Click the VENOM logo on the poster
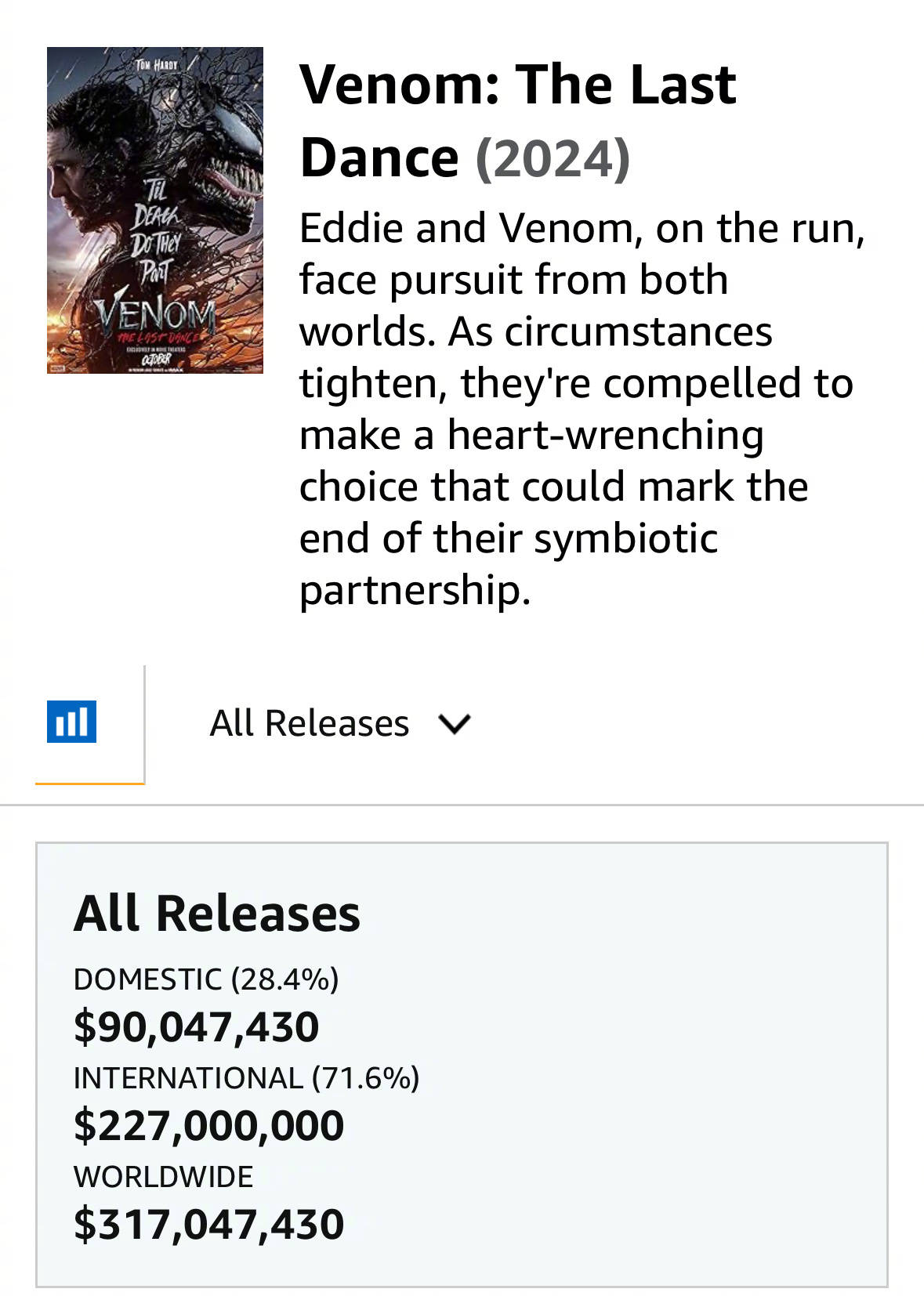The image size is (924, 1296). coord(155,314)
